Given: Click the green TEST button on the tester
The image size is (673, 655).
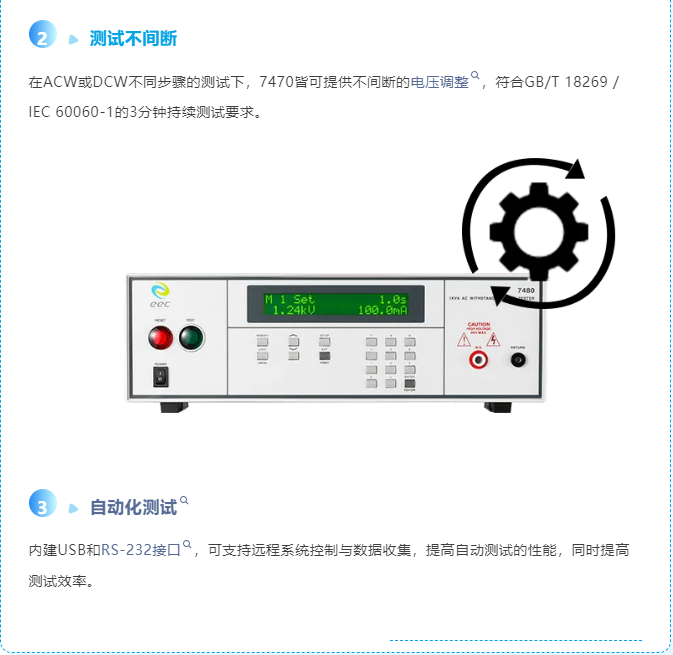Looking at the screenshot, I should tap(191, 338).
